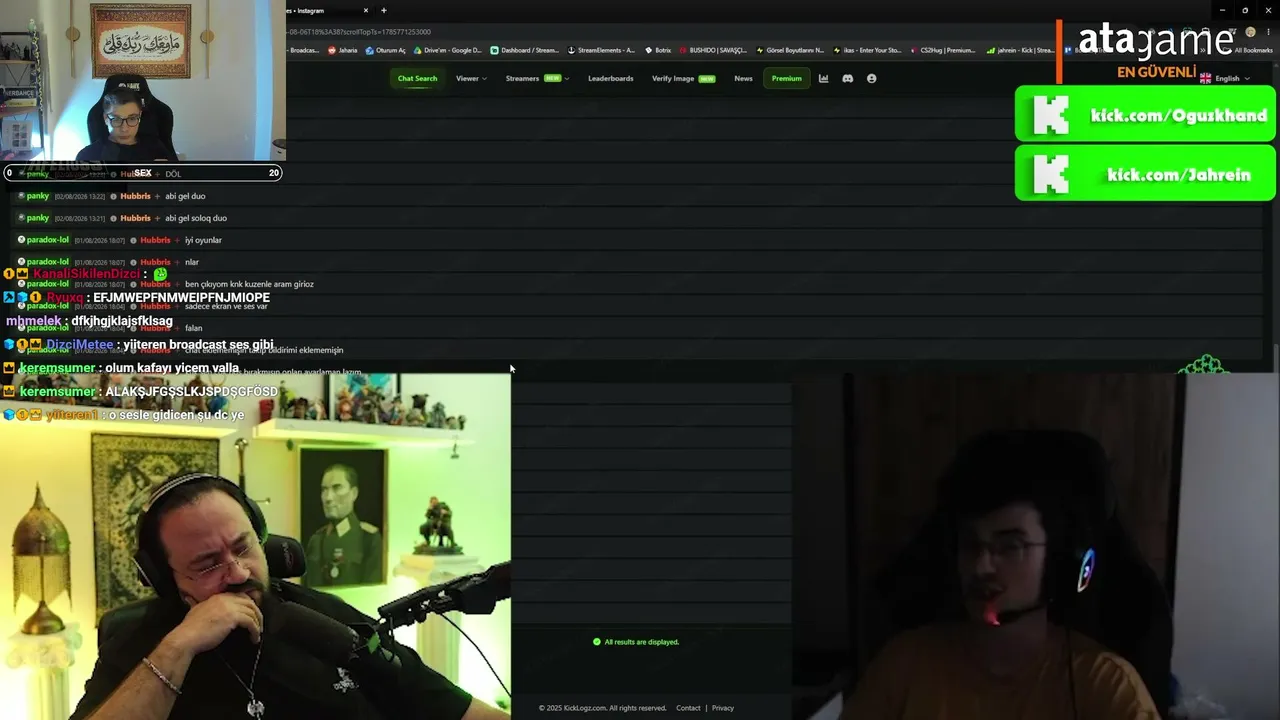Open the Contact footer link
Screen dimensions: 1280x720
pos(688,708)
